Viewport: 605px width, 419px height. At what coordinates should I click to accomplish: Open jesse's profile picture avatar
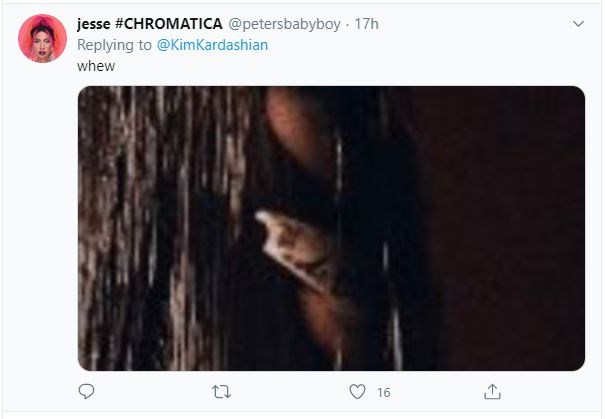(43, 38)
